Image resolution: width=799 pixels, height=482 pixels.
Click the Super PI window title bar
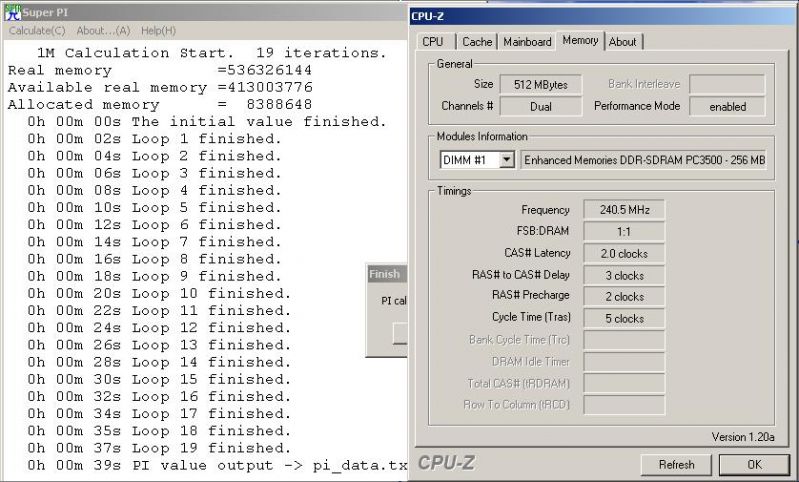pyautogui.click(x=205, y=12)
